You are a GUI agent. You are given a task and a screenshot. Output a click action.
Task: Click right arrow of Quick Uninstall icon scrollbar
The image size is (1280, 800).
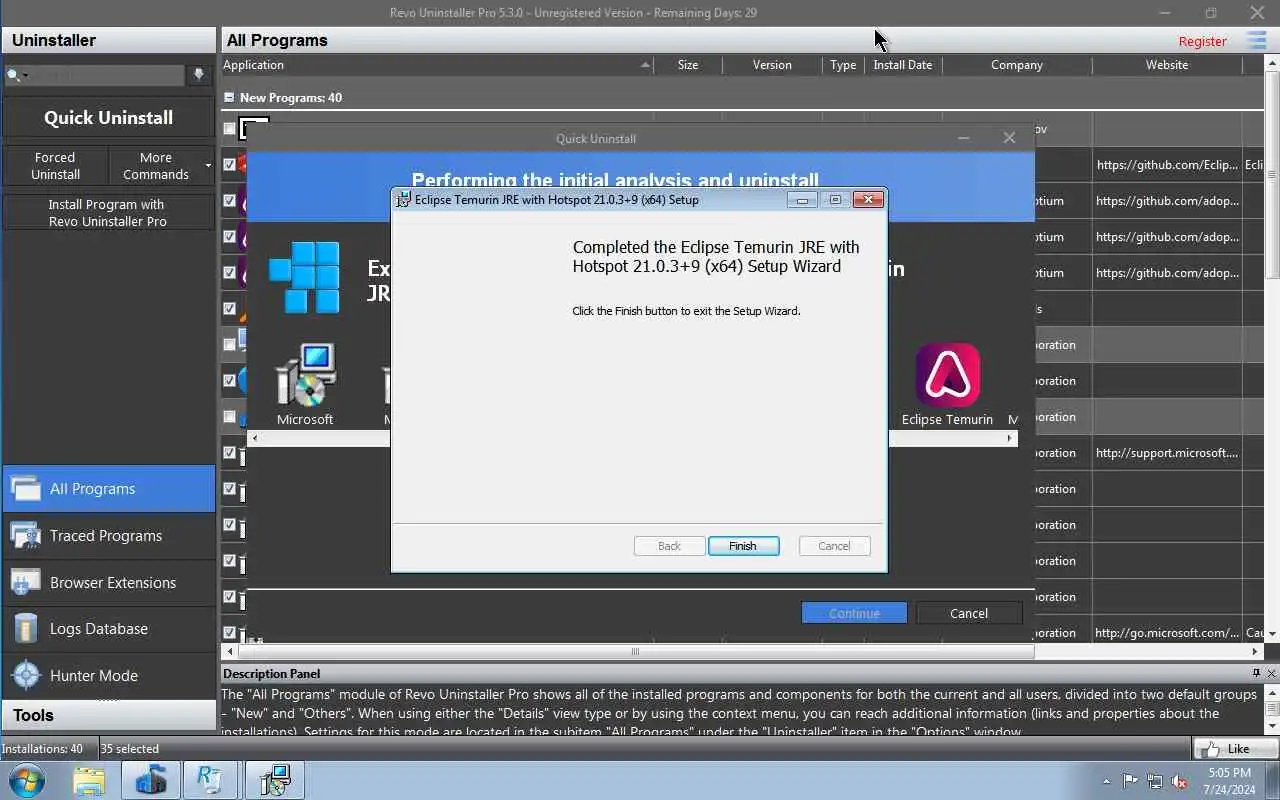pyautogui.click(x=1010, y=438)
